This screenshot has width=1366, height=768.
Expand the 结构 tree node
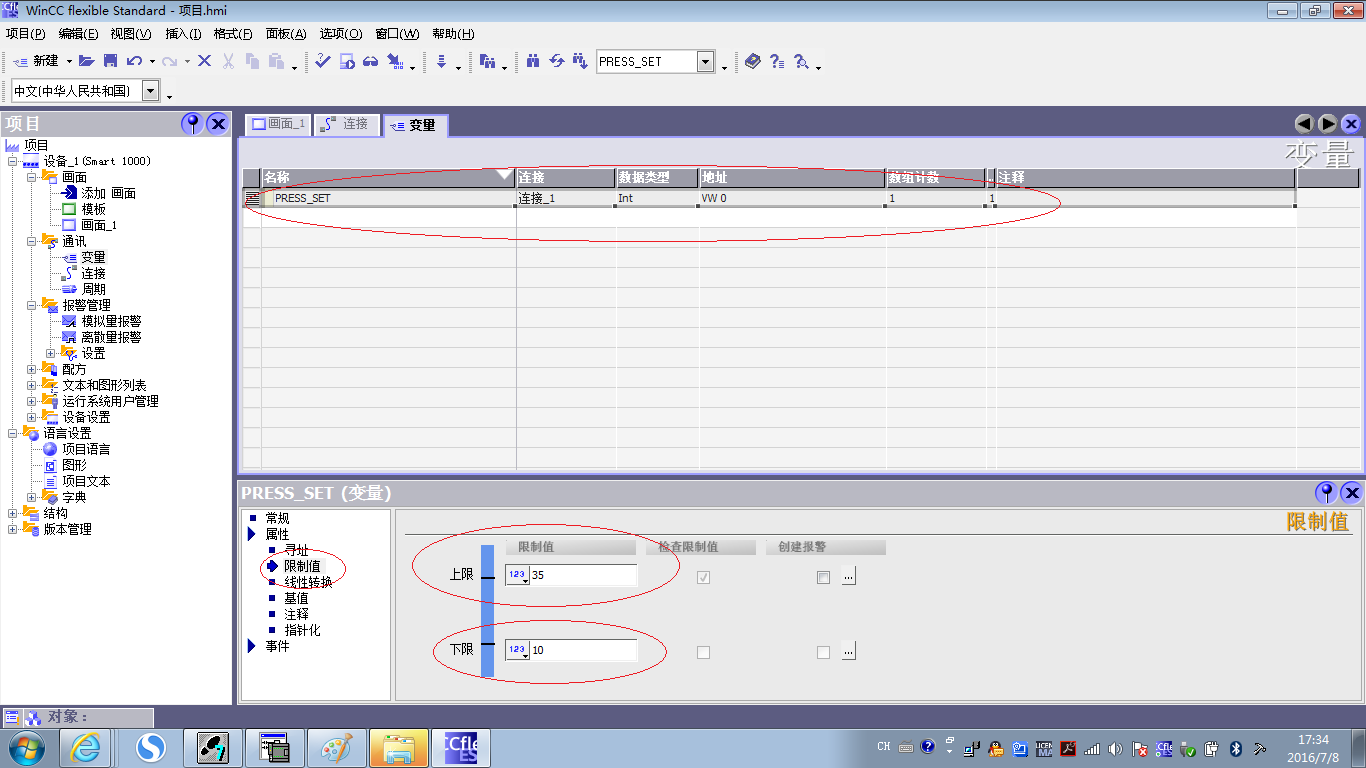pos(13,513)
